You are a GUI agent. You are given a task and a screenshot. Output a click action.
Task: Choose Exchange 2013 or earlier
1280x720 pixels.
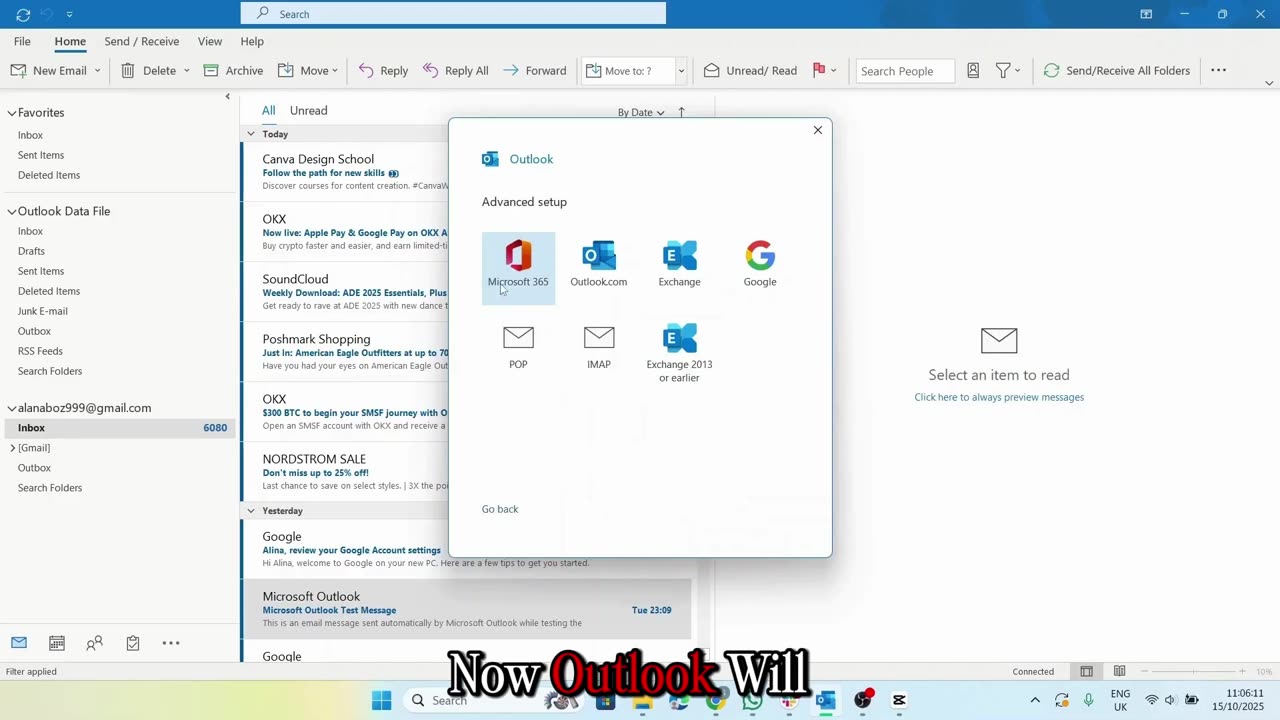679,352
